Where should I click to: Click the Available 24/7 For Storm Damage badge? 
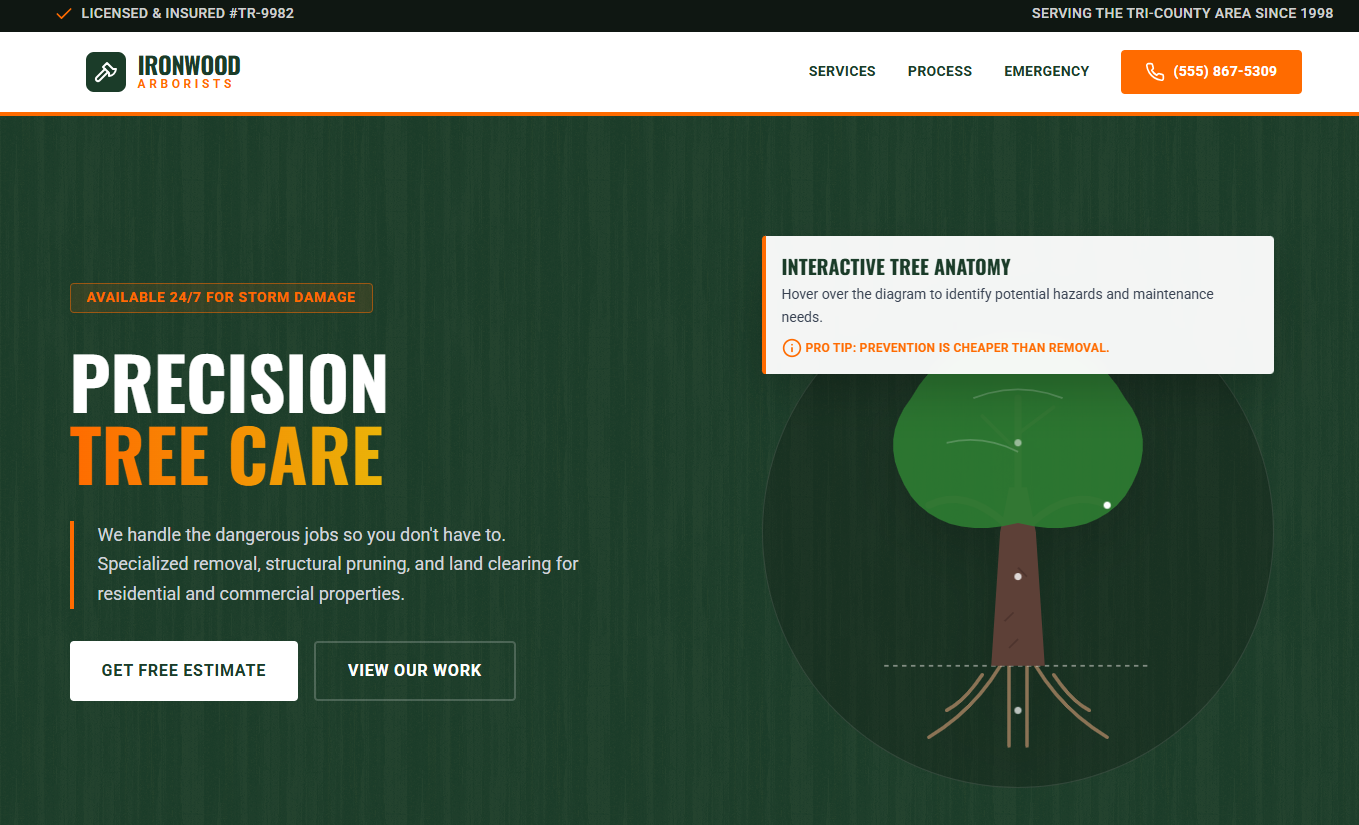coord(221,297)
